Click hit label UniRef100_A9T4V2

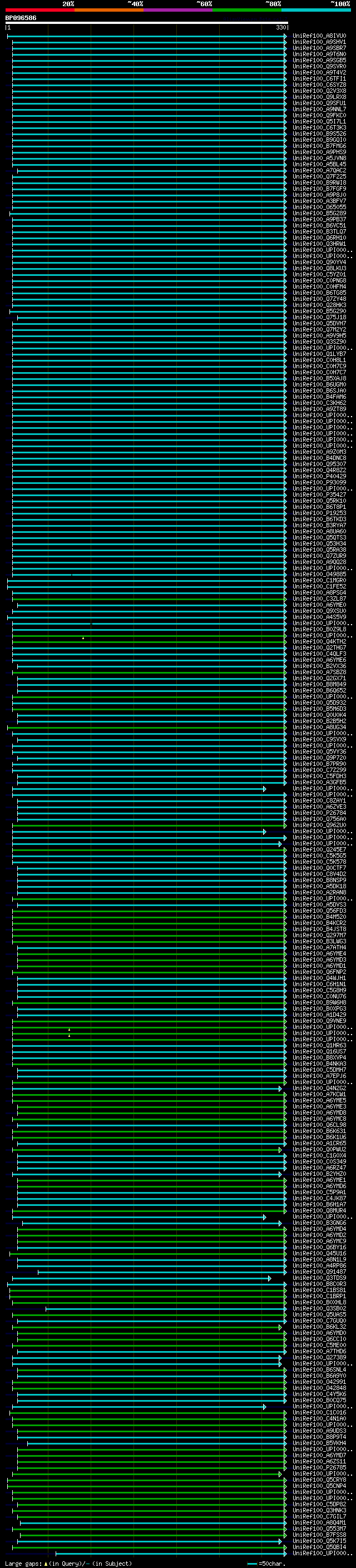[x=319, y=72]
